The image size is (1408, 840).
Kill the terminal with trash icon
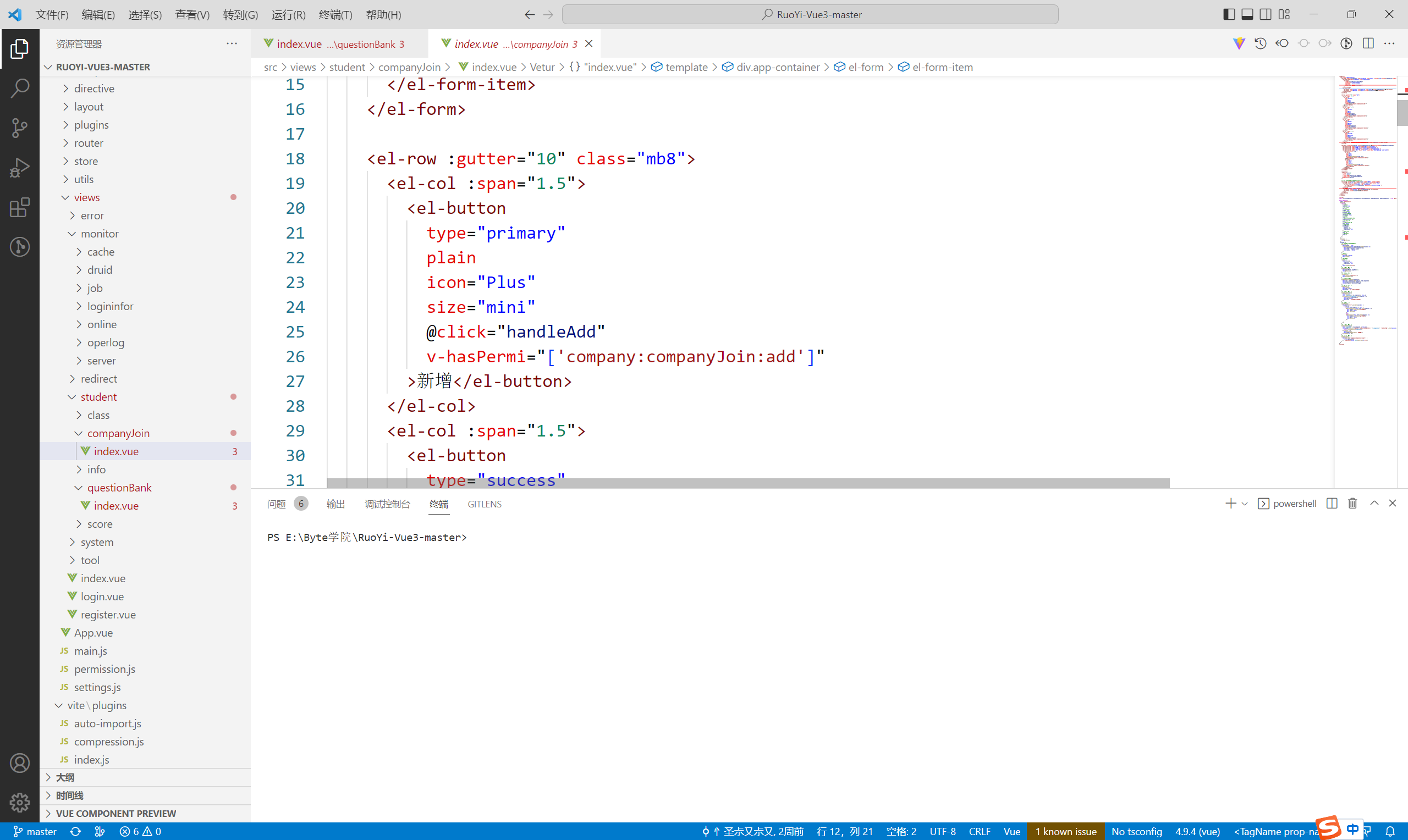pyautogui.click(x=1352, y=503)
